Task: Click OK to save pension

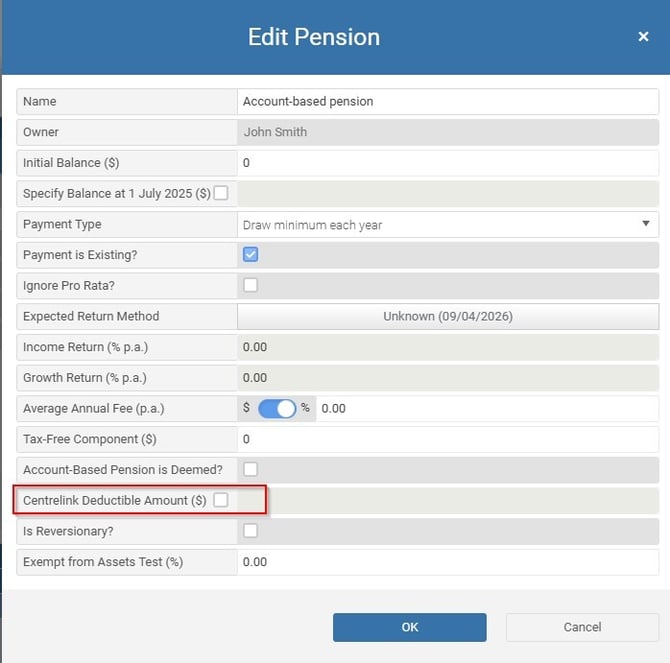Action: [409, 627]
